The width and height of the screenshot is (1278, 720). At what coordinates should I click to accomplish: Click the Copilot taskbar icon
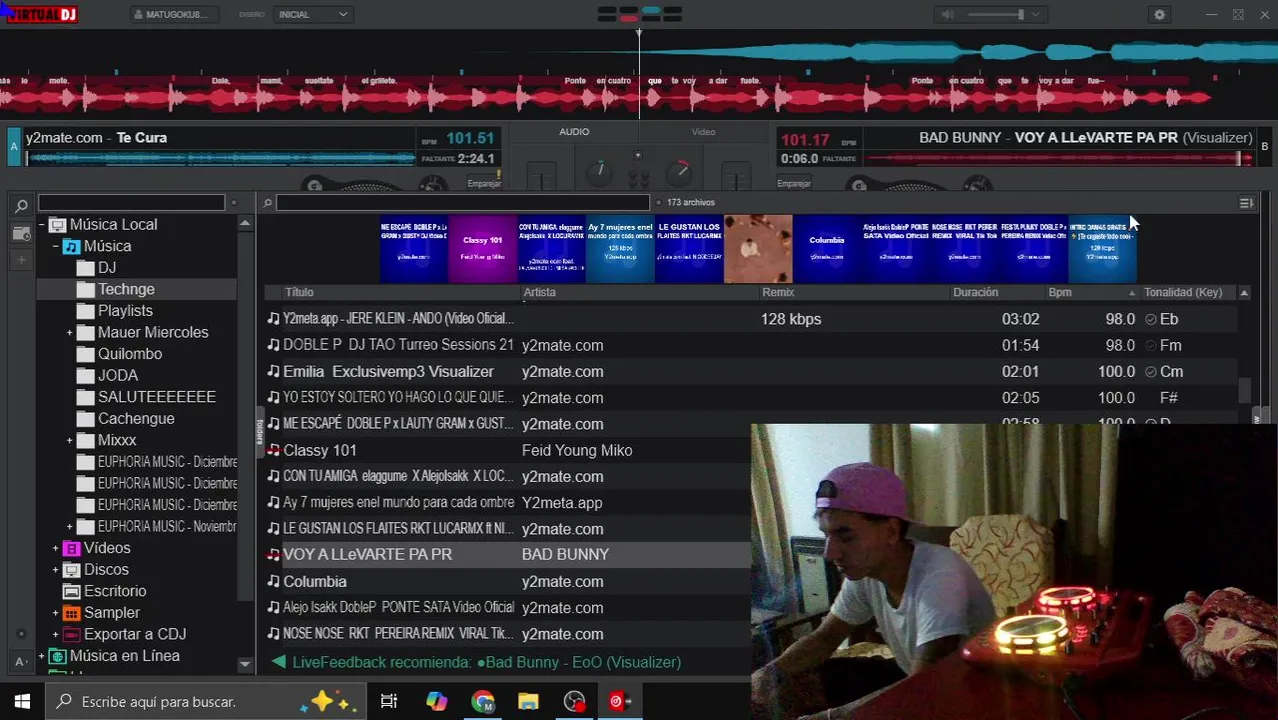tap(437, 702)
